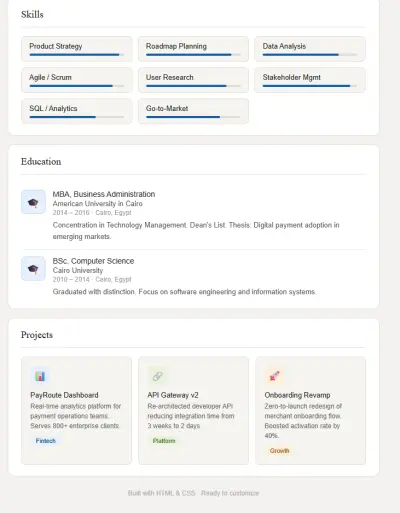Click the MBA graduation cap icon

click(x=33, y=202)
